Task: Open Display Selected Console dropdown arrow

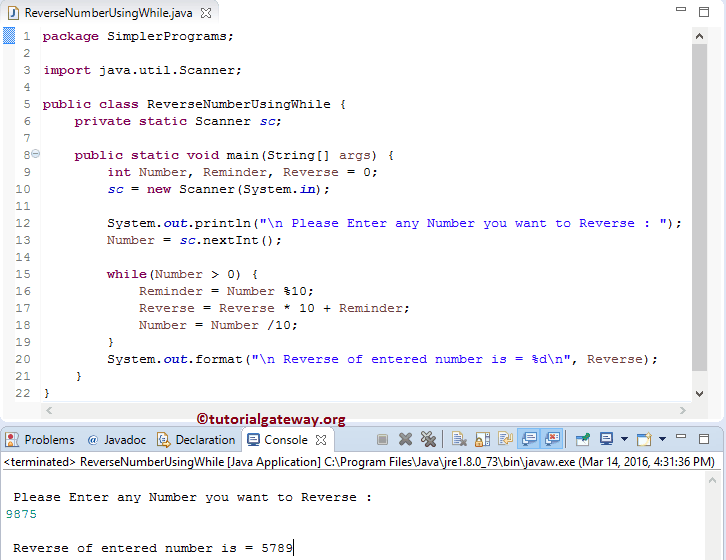Action: click(624, 439)
